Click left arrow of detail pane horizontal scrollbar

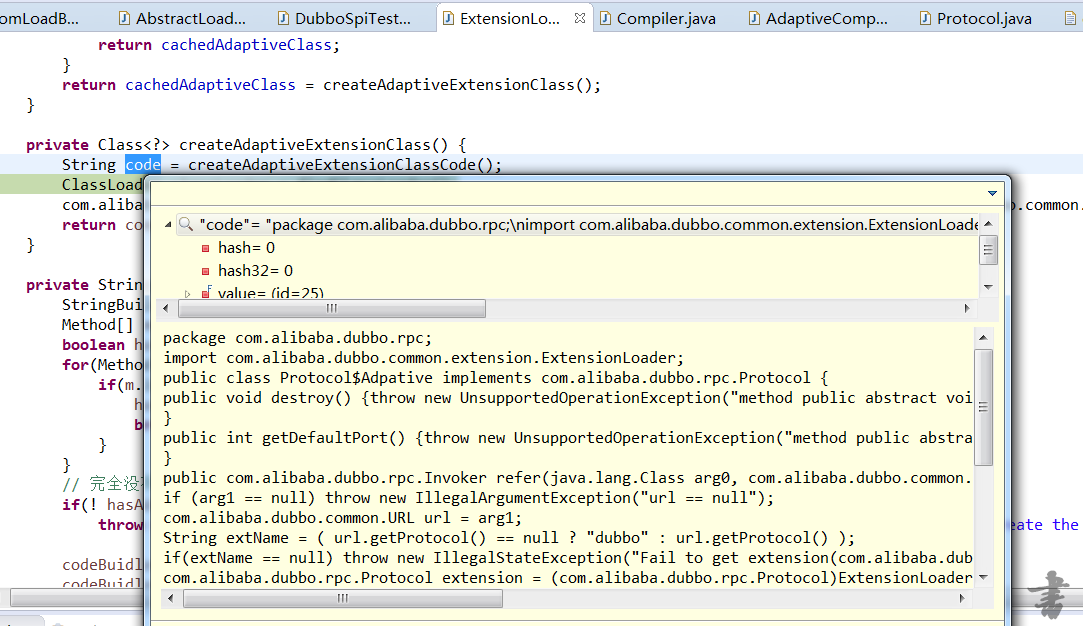tap(171, 598)
